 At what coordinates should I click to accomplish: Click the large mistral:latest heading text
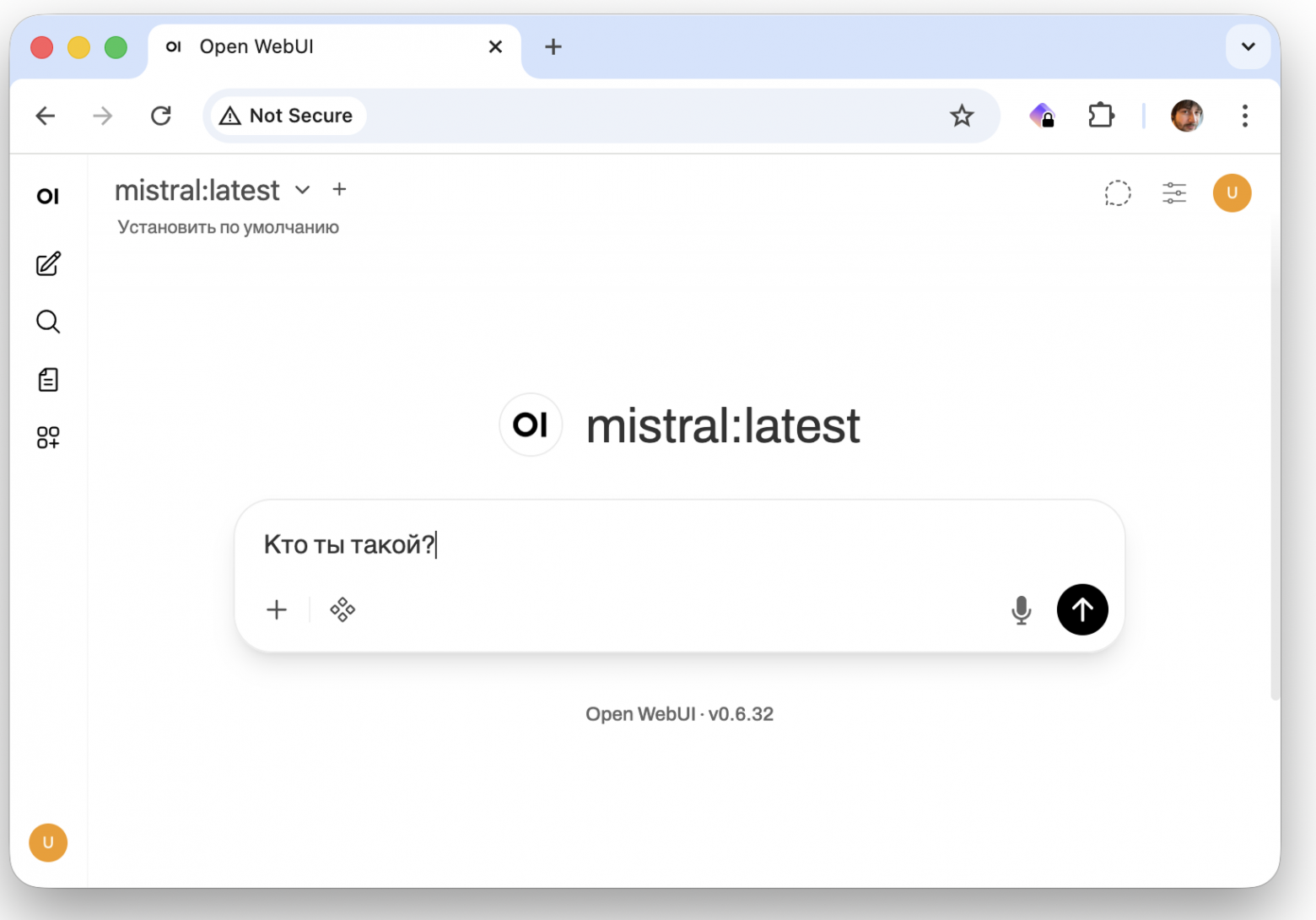click(723, 425)
